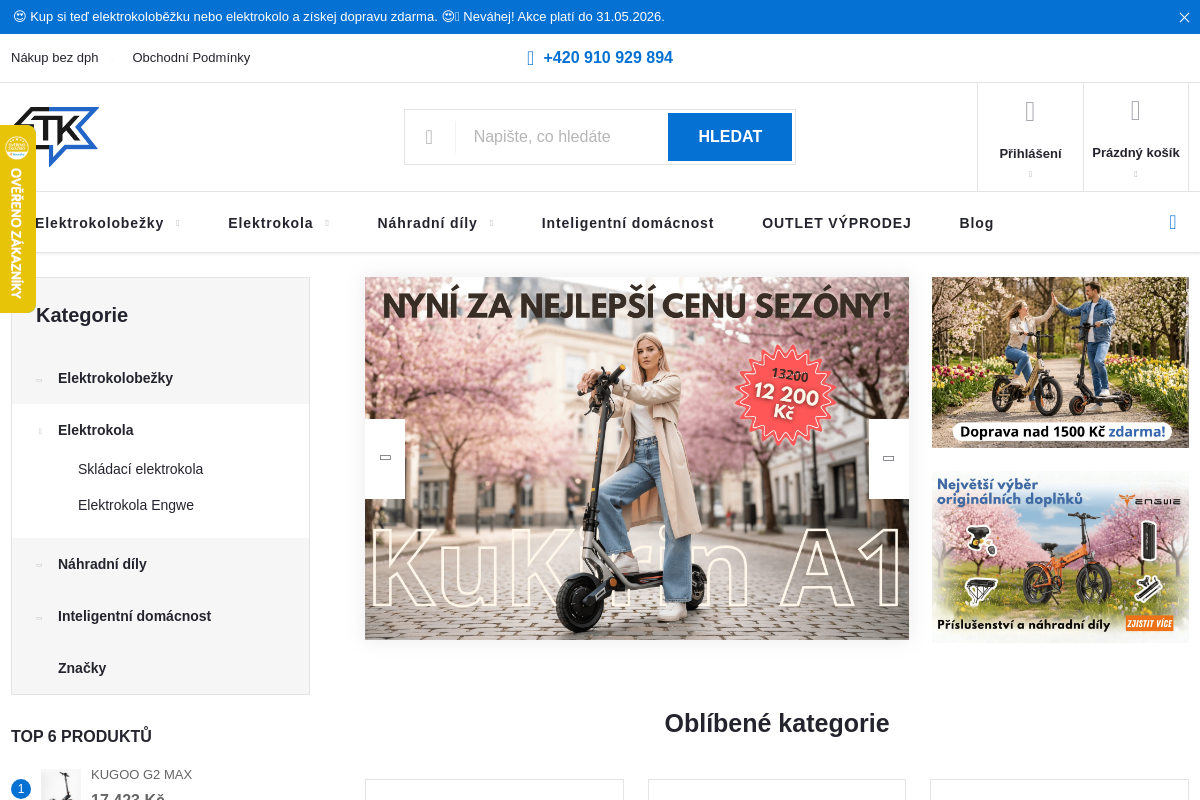This screenshot has width=1200, height=800.
Task: Collapse Elektrokola in Kategorie sidebar
Action: pyautogui.click(x=39, y=431)
